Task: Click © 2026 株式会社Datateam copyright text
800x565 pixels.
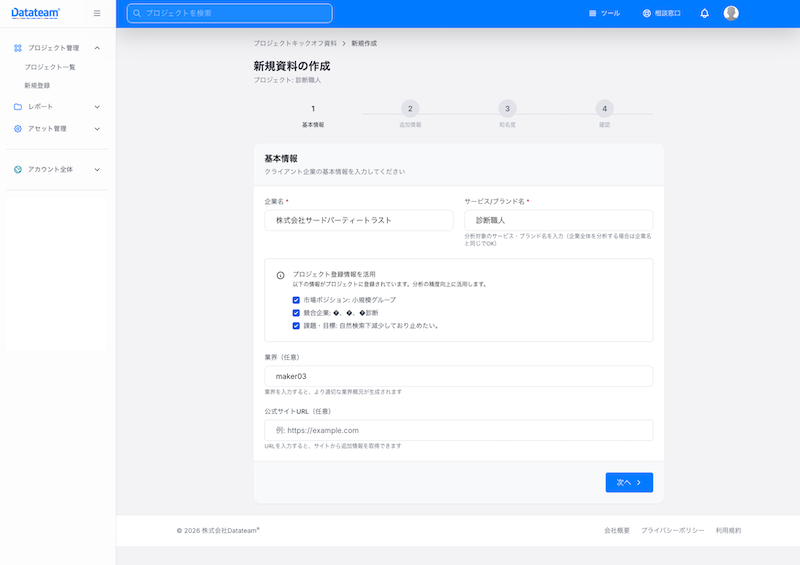Action: 218,531
